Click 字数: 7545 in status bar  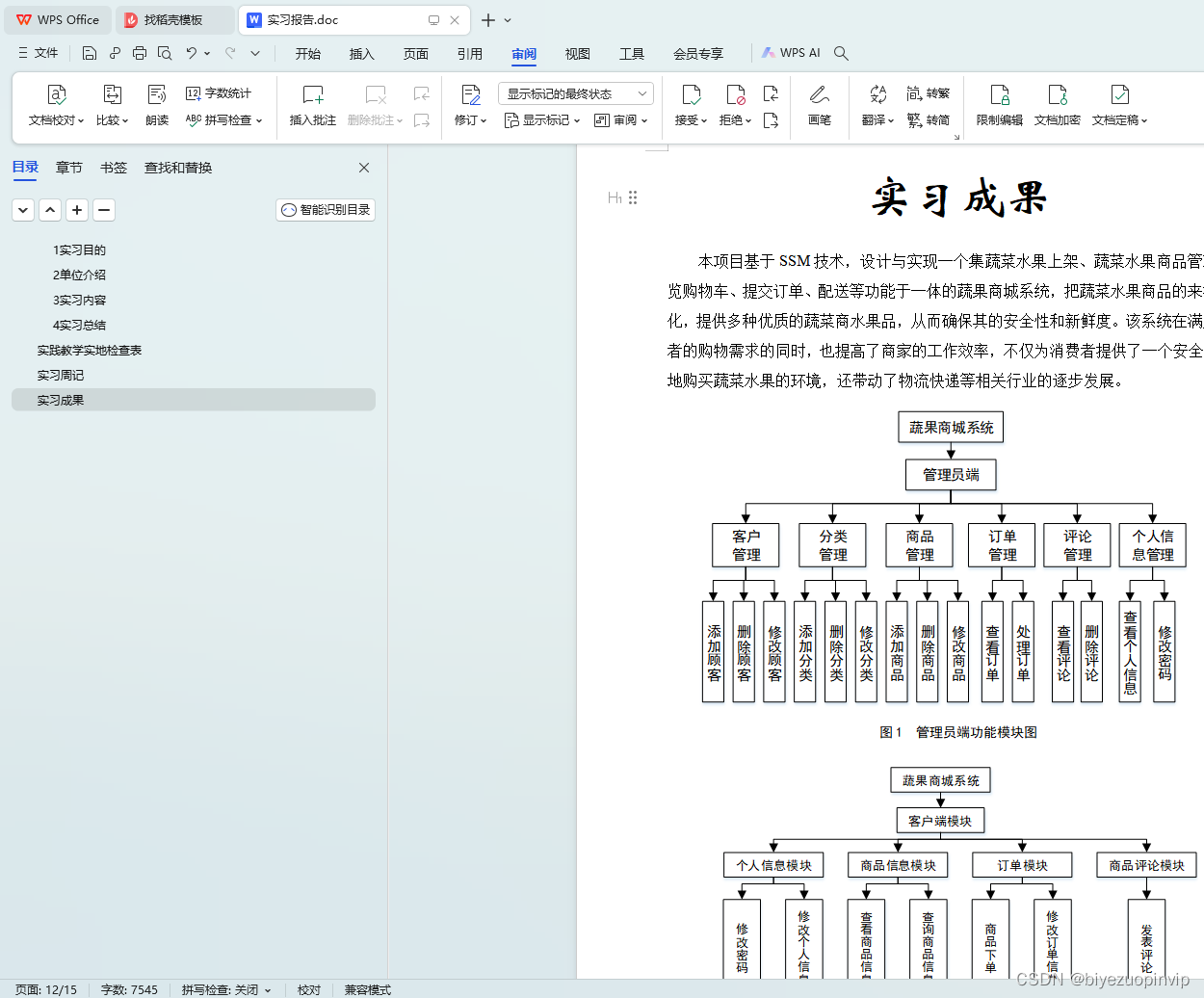tap(129, 990)
